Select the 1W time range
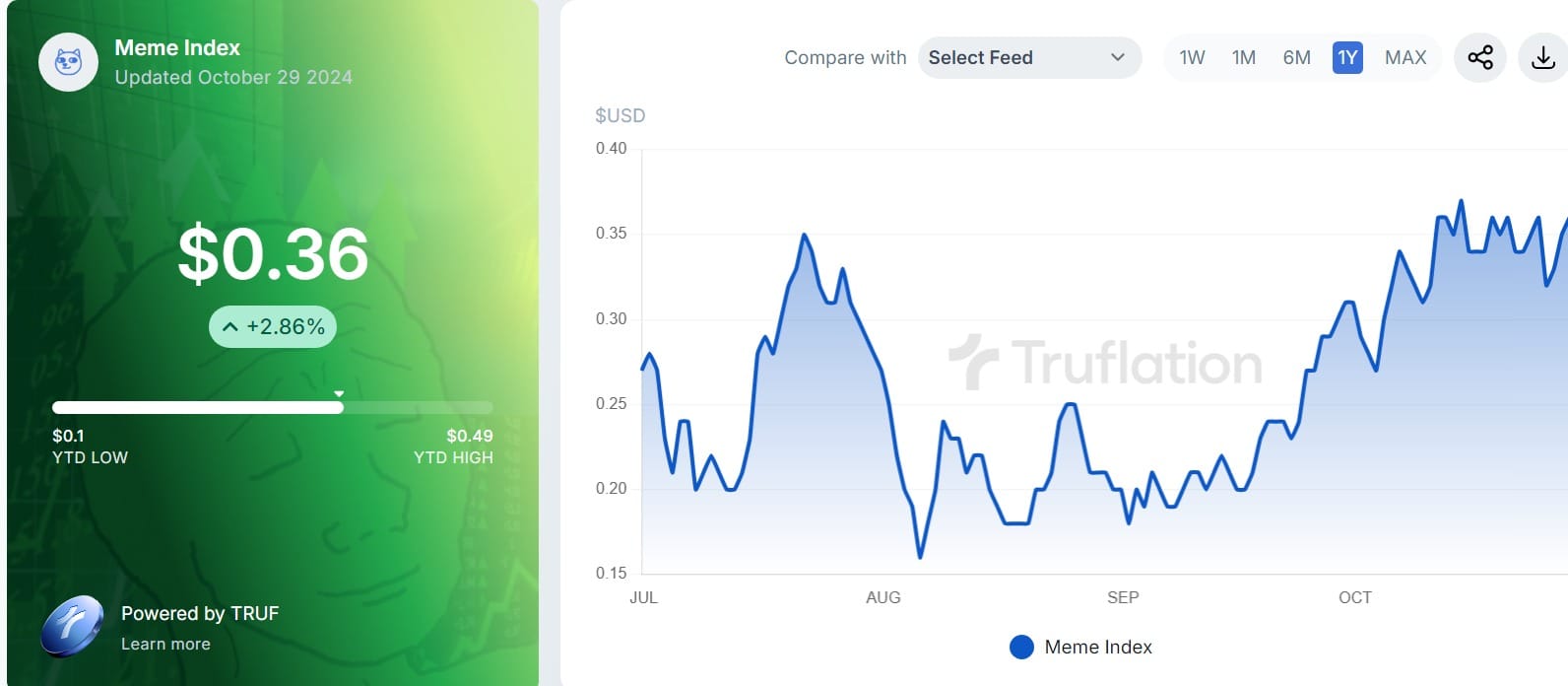 [x=1192, y=58]
